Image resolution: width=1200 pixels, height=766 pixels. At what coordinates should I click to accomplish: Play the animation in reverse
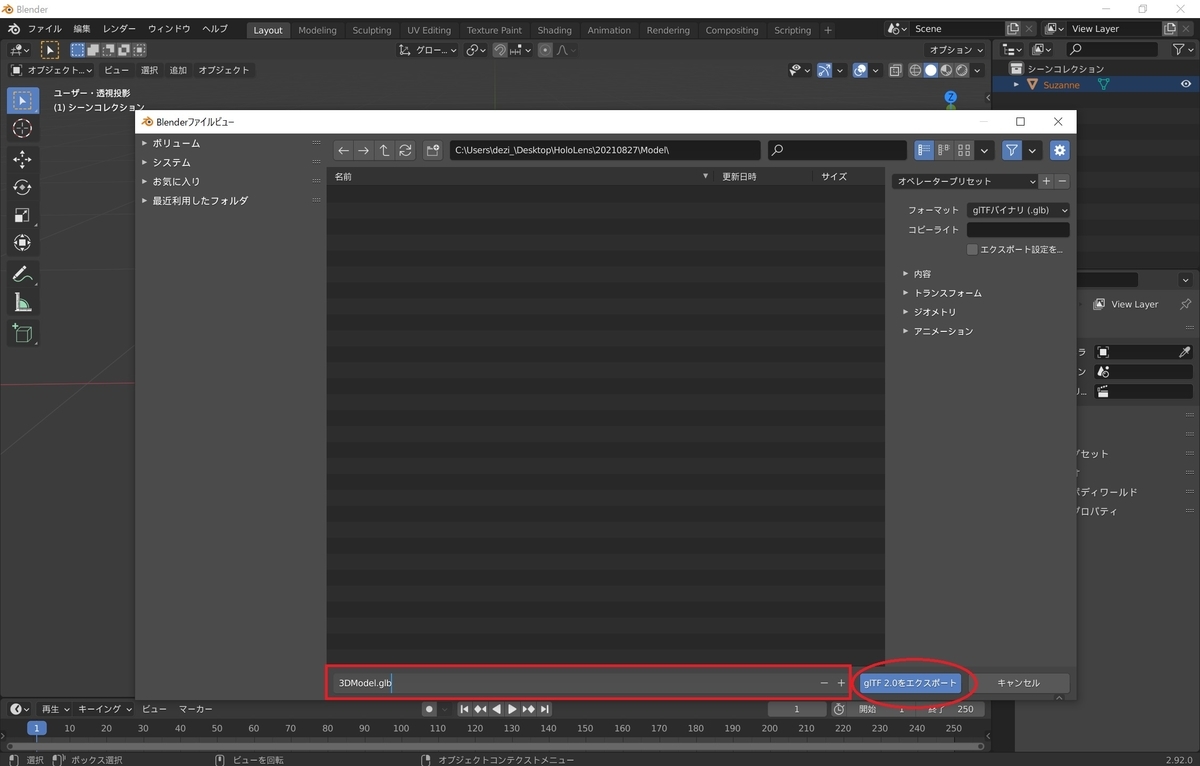(497, 709)
